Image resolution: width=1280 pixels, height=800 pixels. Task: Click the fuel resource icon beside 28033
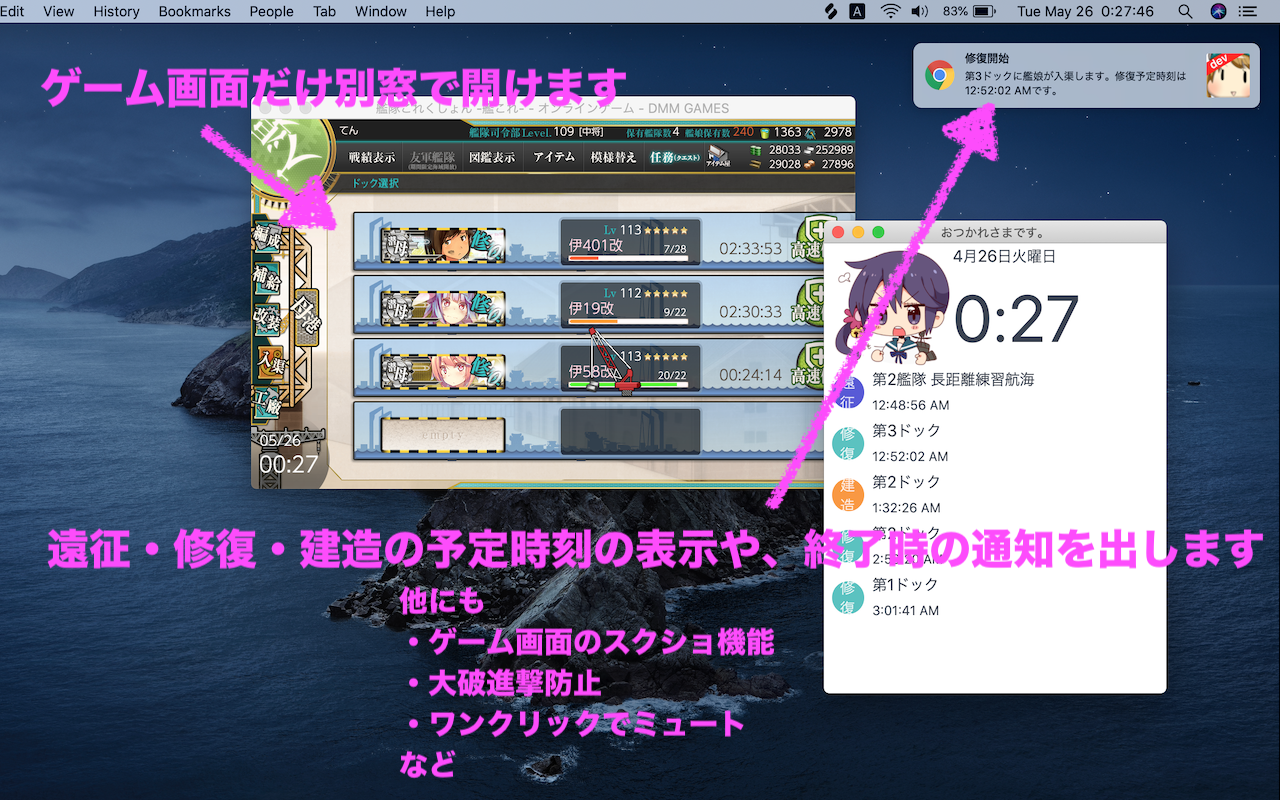(x=754, y=150)
